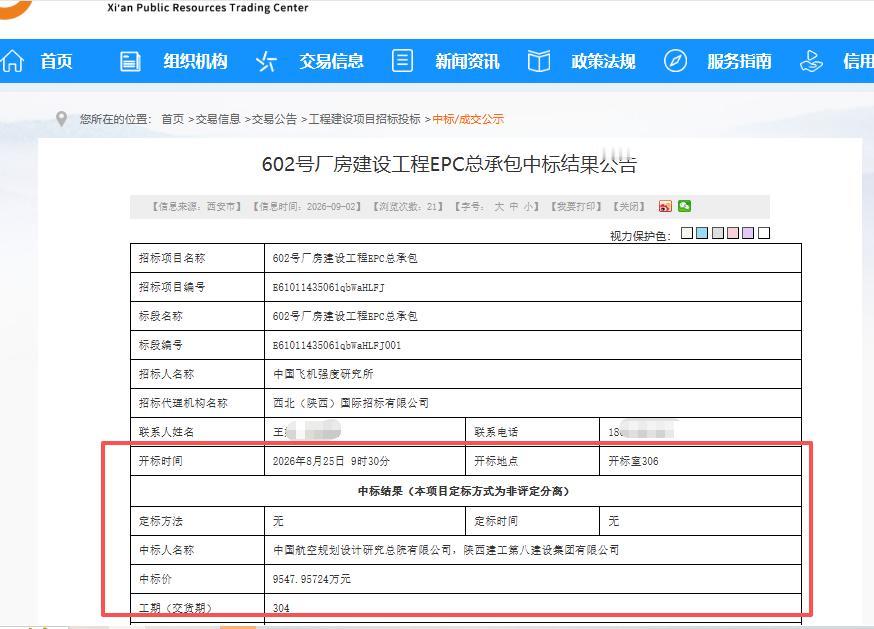This screenshot has height=629, width=874.
Task: Click the 中标人名称 value cell
Action: (533, 550)
